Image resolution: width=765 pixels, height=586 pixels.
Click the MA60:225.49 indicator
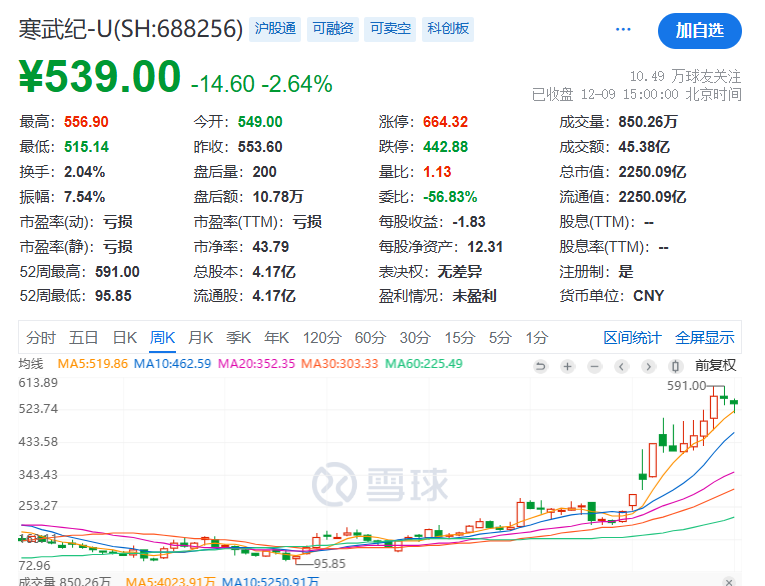pyautogui.click(x=424, y=364)
